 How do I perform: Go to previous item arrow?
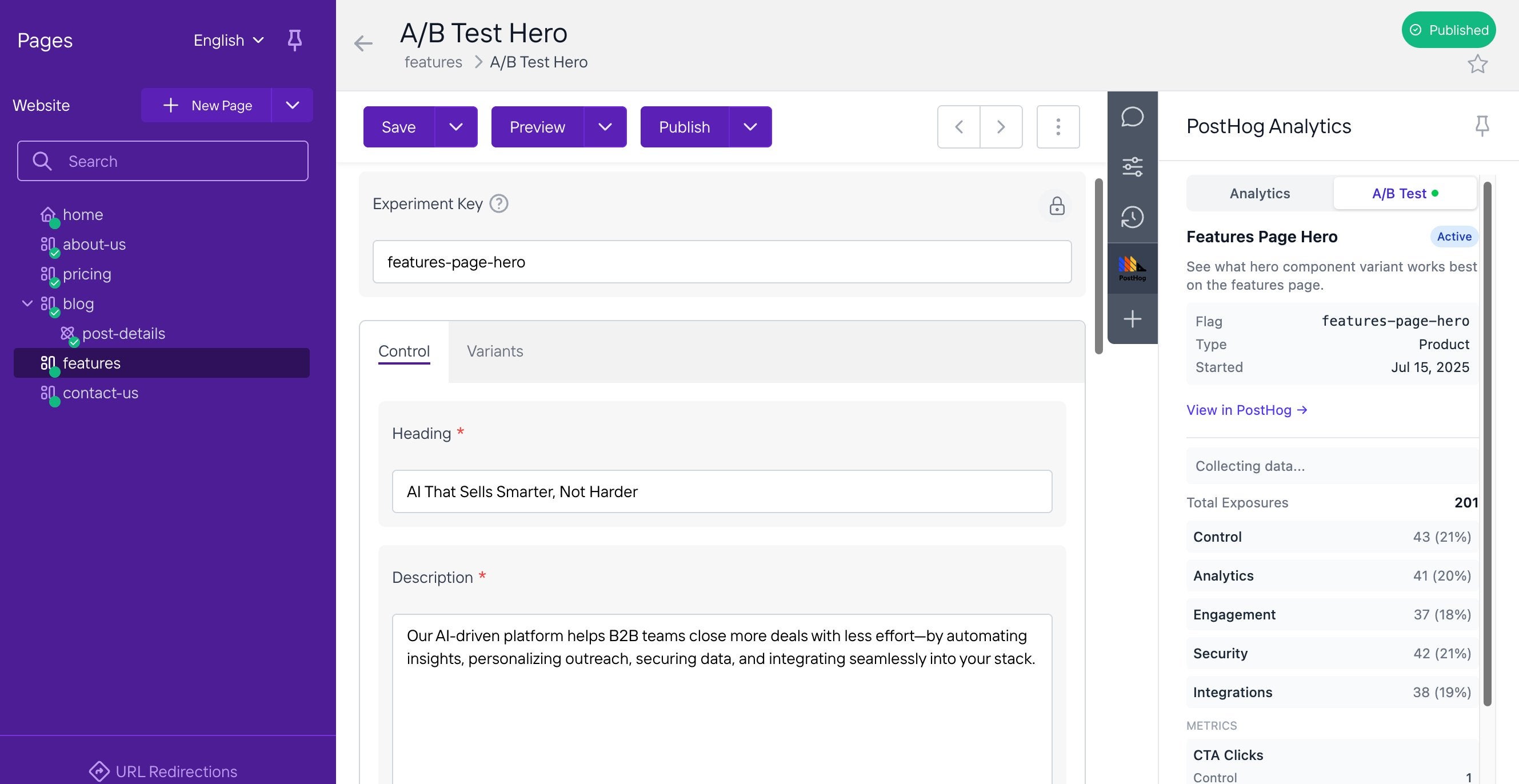[959, 127]
